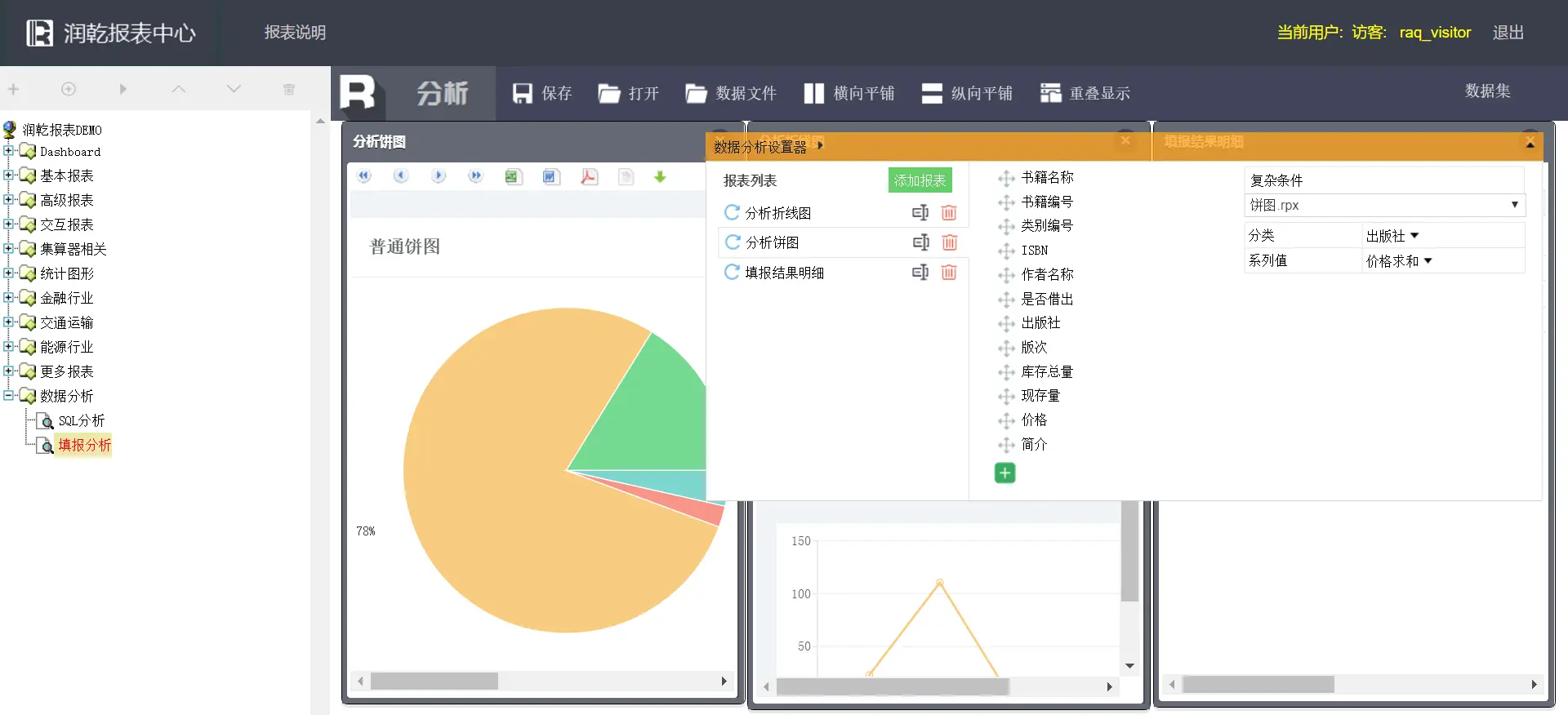The height and width of the screenshot is (715, 1568).
Task: Expand the 高级报表 folder
Action: pos(8,199)
